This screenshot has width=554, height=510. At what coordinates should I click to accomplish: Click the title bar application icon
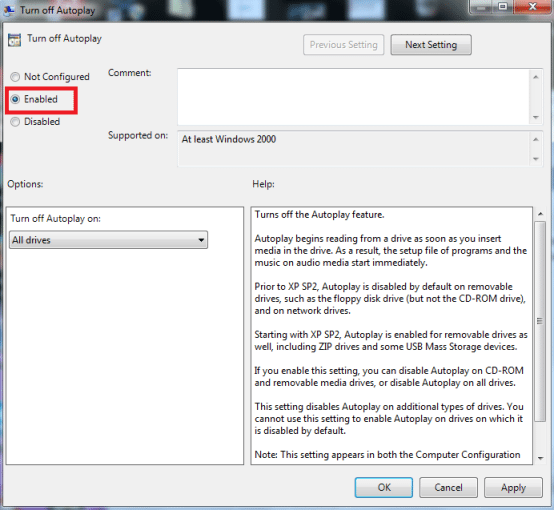click(x=9, y=10)
